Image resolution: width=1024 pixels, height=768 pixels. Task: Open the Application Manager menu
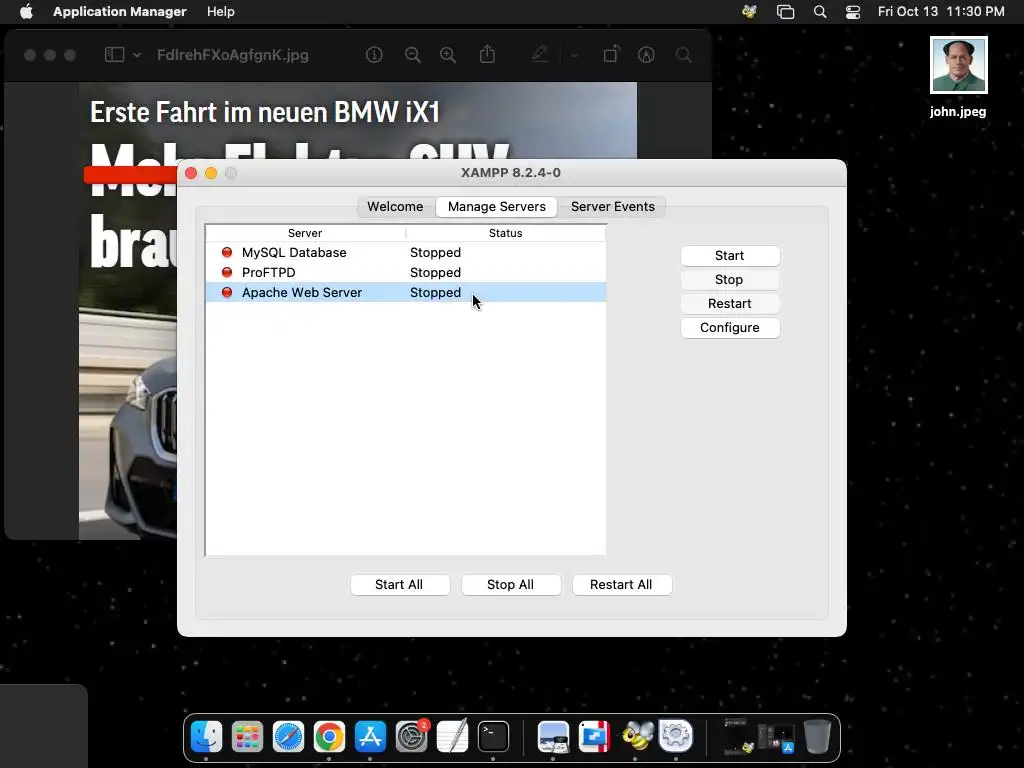point(120,12)
